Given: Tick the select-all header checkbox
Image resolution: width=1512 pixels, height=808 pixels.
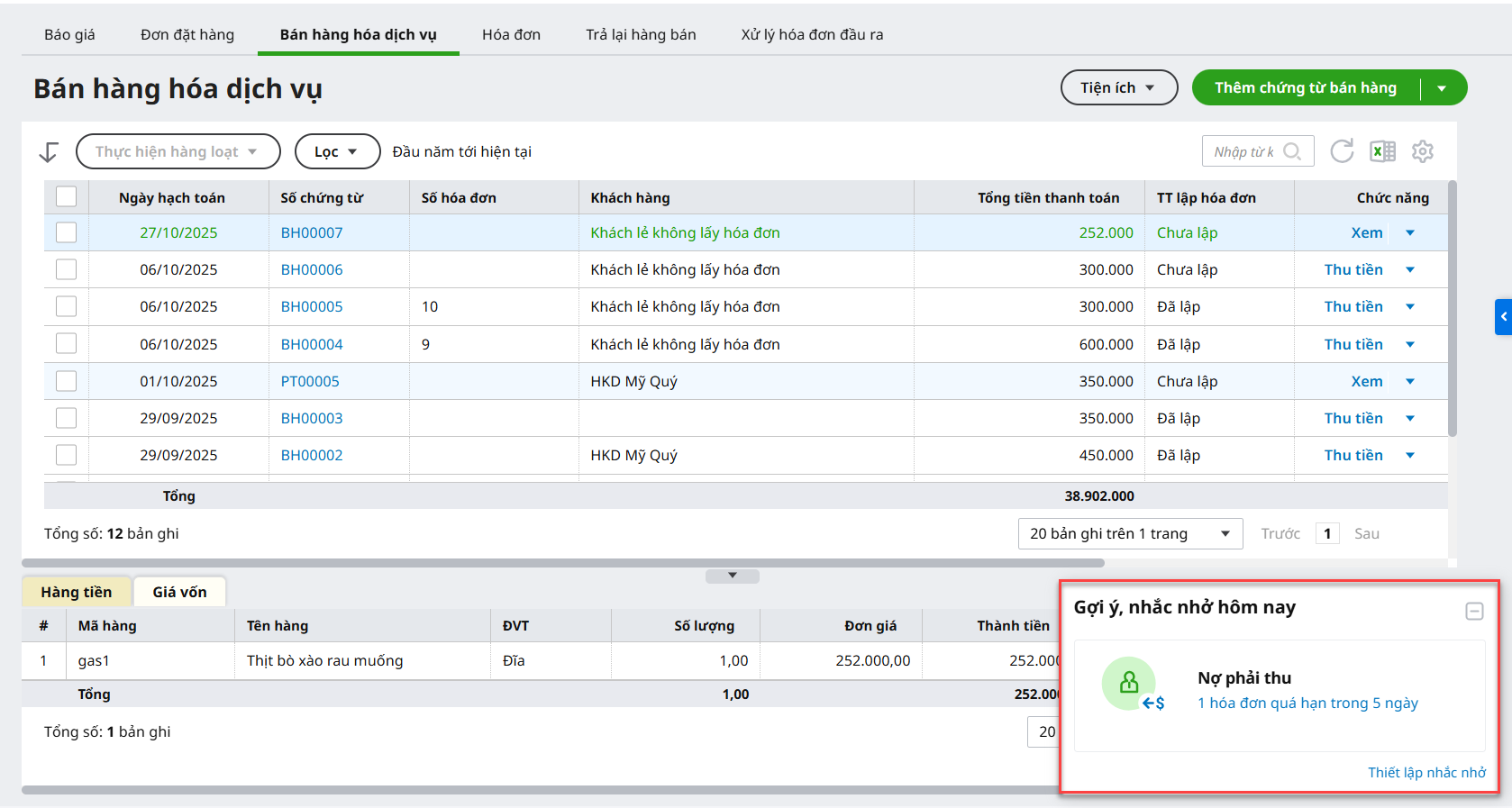Looking at the screenshot, I should [x=67, y=196].
